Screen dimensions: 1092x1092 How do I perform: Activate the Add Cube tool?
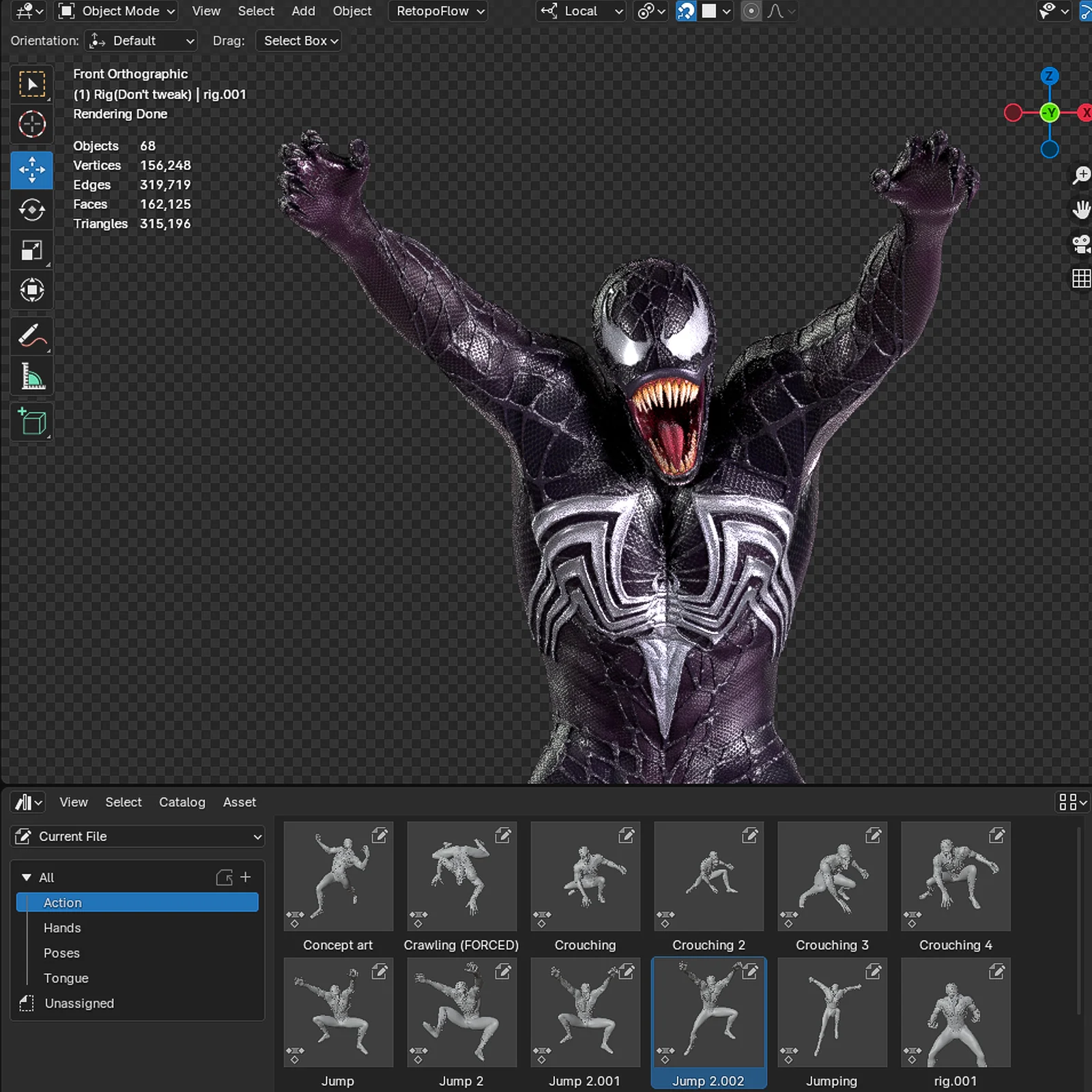click(31, 422)
